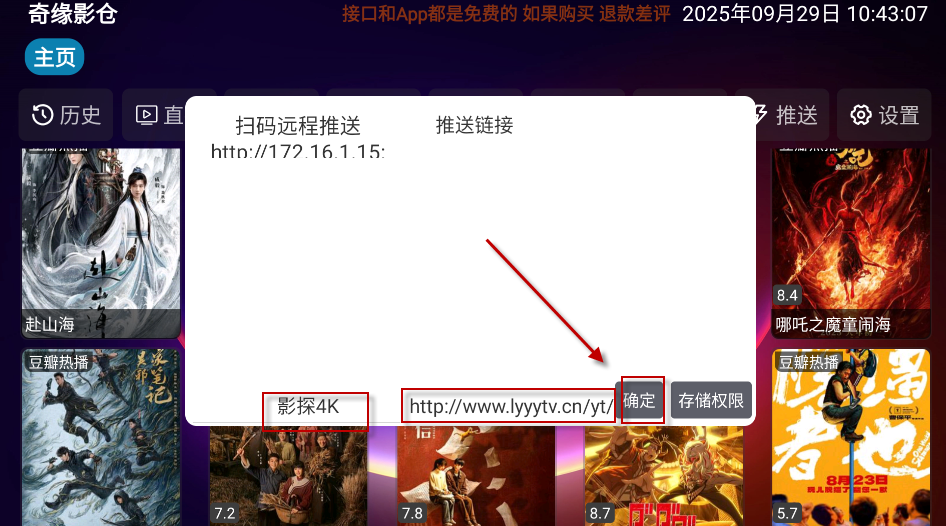Focus the http://www.lyyytv.cn/yt/ URL field
The image size is (946, 526).
pos(509,406)
